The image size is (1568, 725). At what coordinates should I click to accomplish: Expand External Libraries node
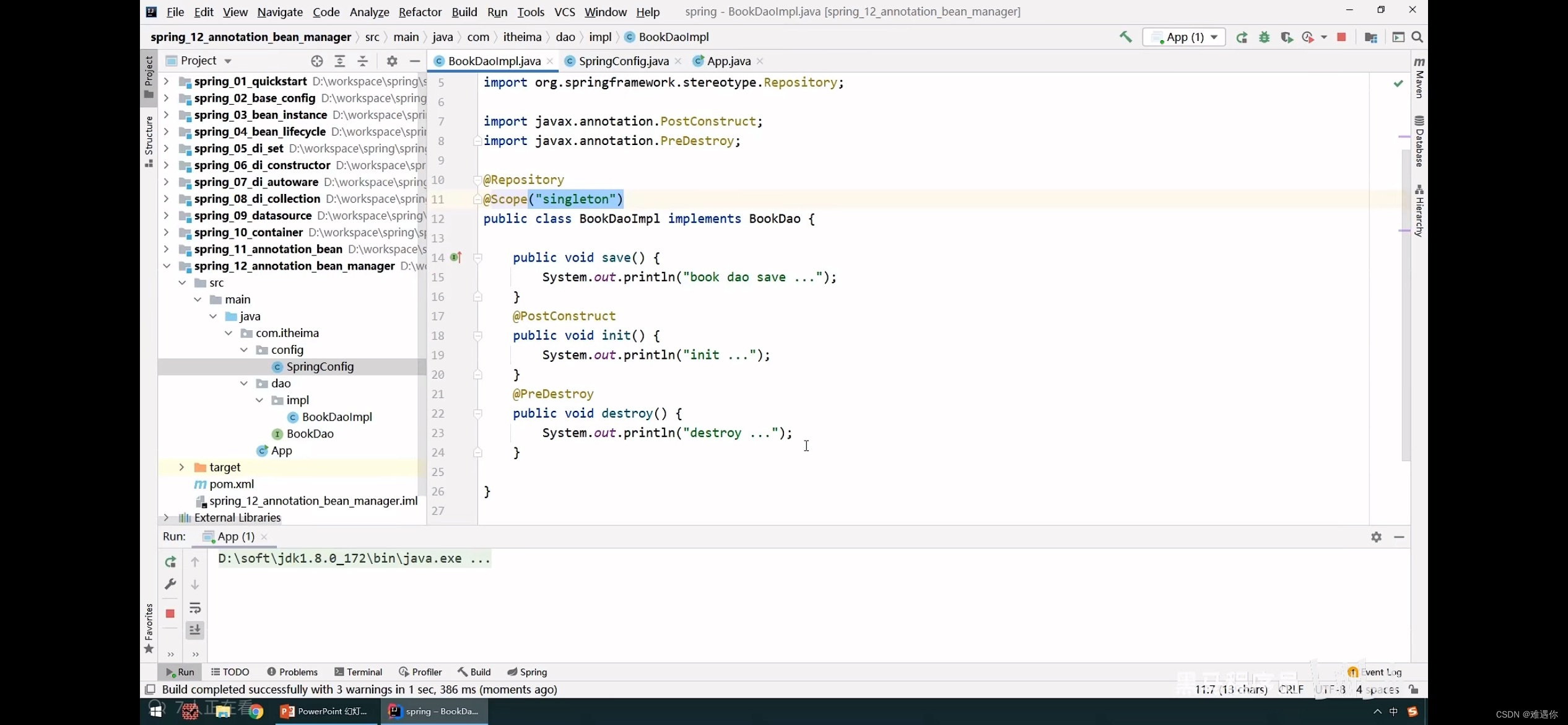point(166,517)
